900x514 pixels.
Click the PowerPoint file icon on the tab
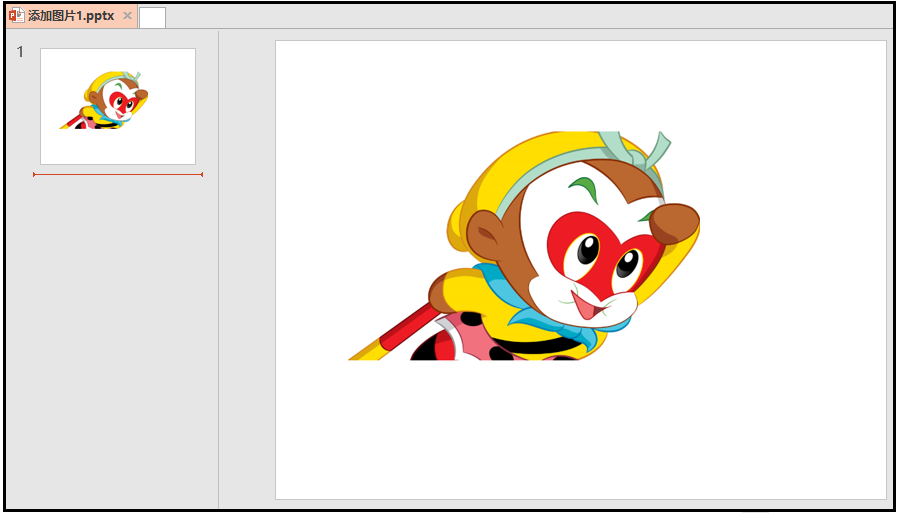pos(16,16)
